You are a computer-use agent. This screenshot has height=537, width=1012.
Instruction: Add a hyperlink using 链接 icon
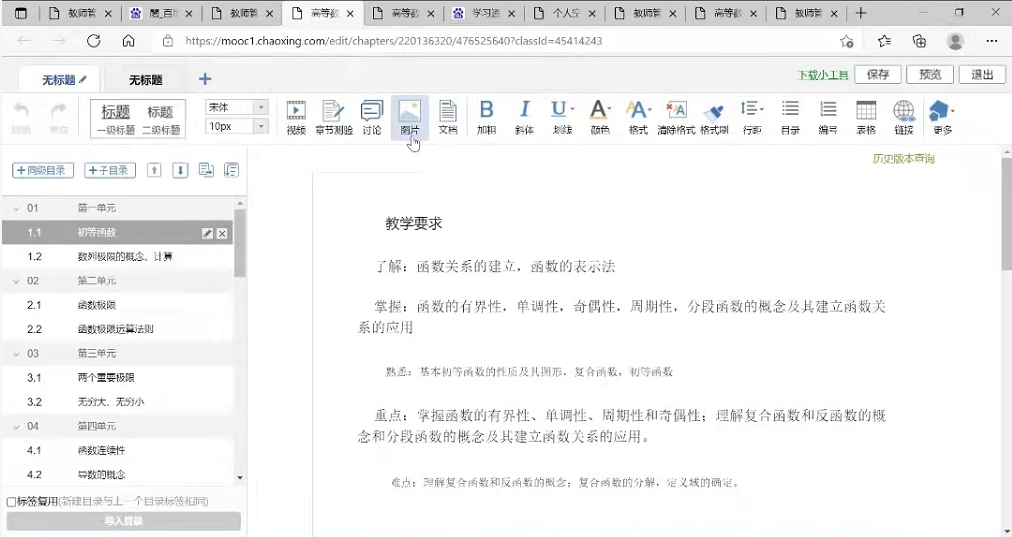point(904,117)
